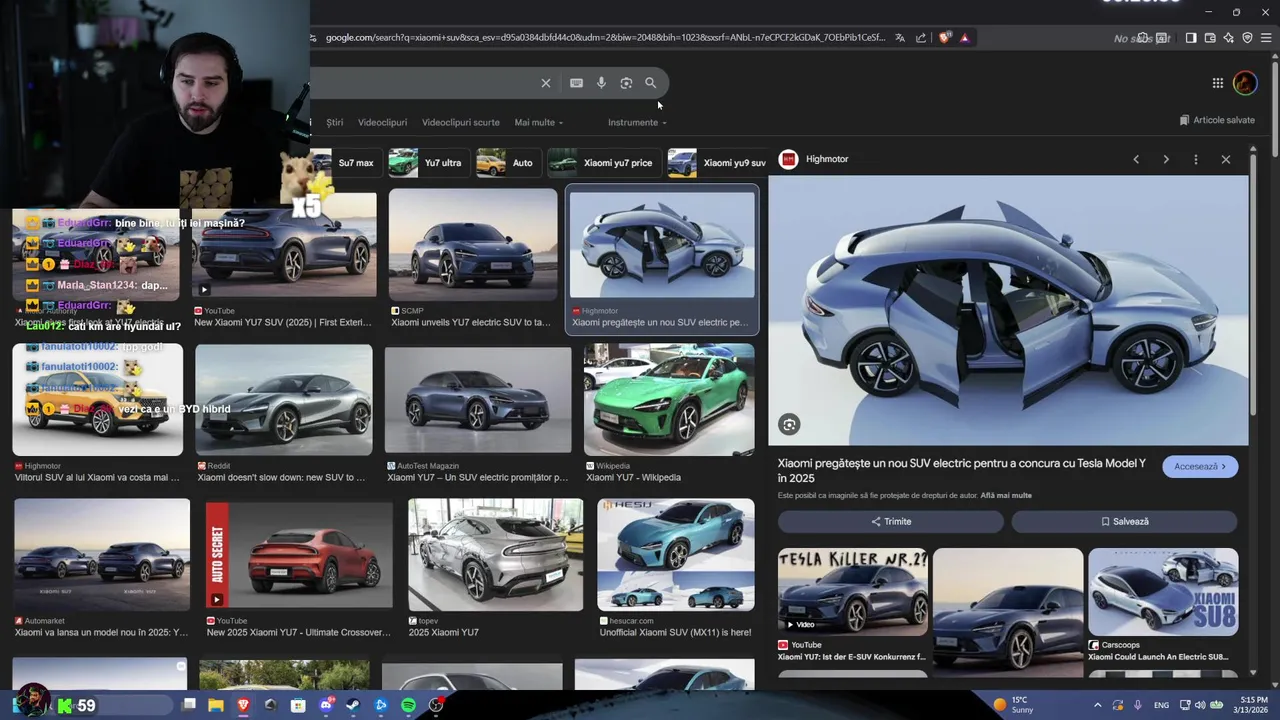Click the Trimite share button
This screenshot has height=720, width=1280.
pos(891,521)
